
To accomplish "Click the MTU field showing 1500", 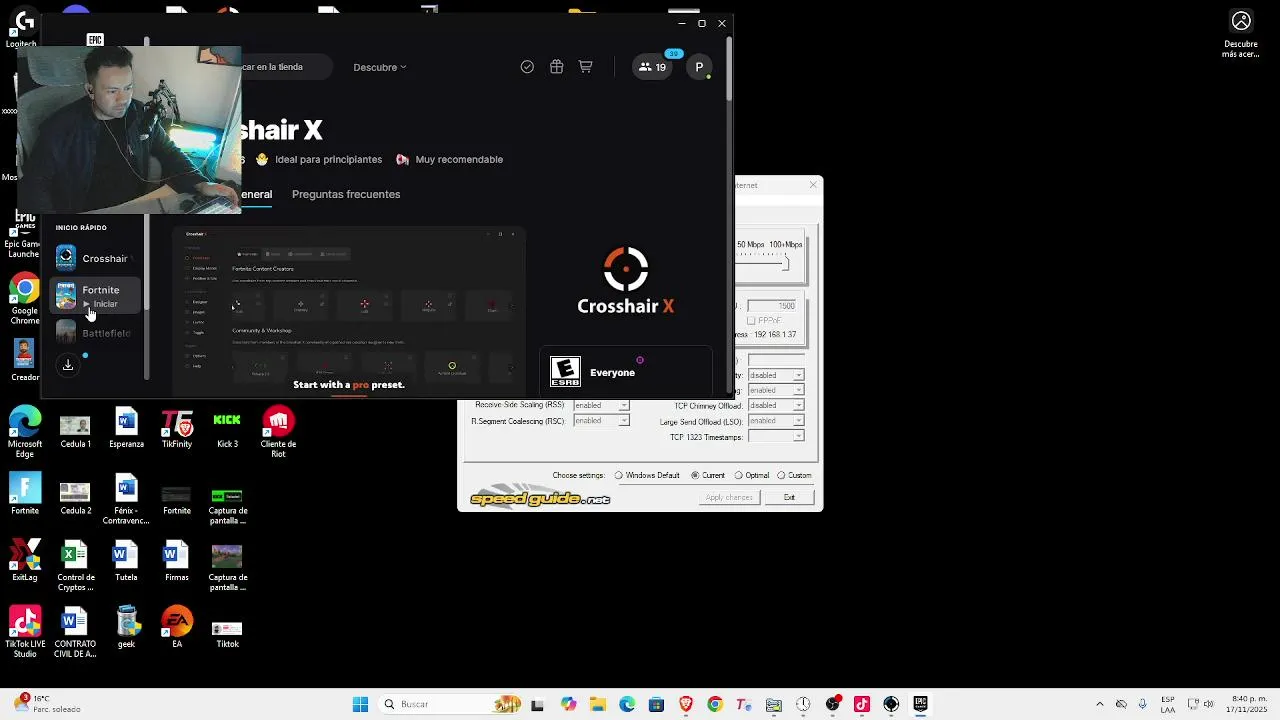I will pos(773,305).
